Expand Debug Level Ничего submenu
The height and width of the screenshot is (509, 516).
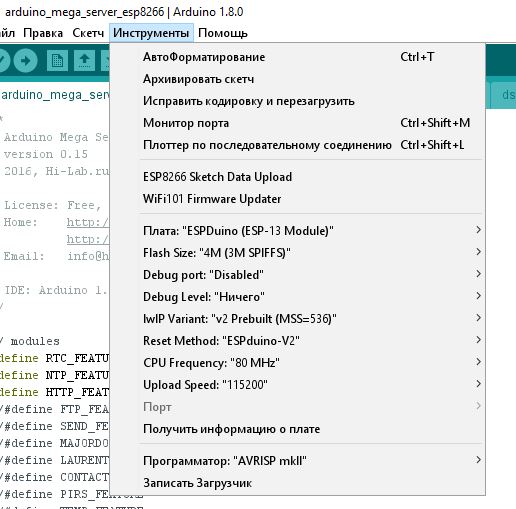297,297
